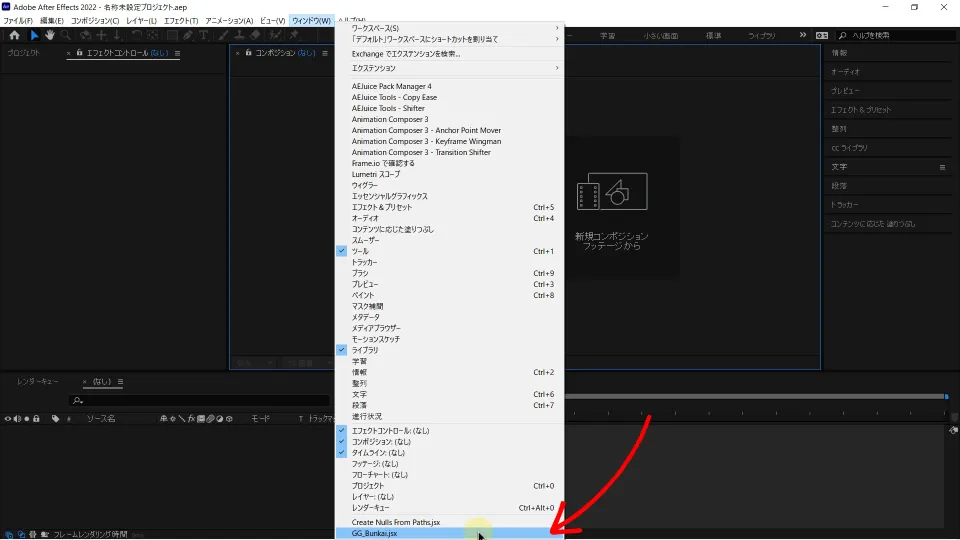
Task: Click the shy layer switch column icon
Action: tap(163, 419)
